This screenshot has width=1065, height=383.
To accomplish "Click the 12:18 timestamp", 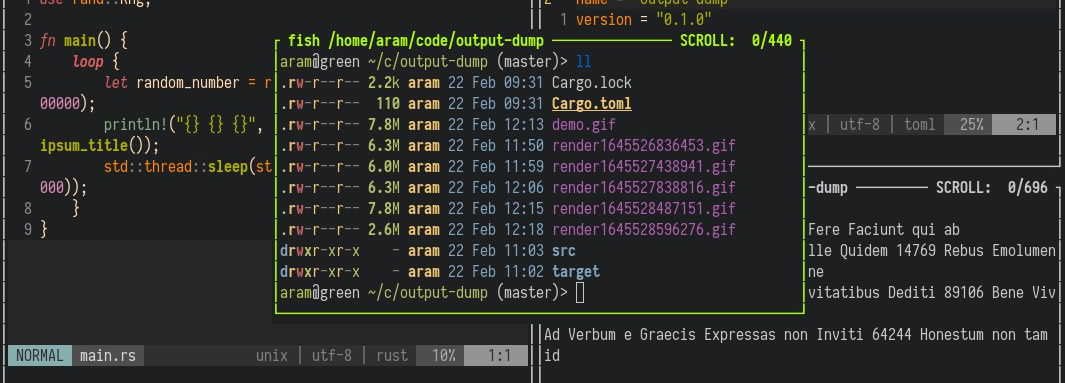I will pos(524,230).
